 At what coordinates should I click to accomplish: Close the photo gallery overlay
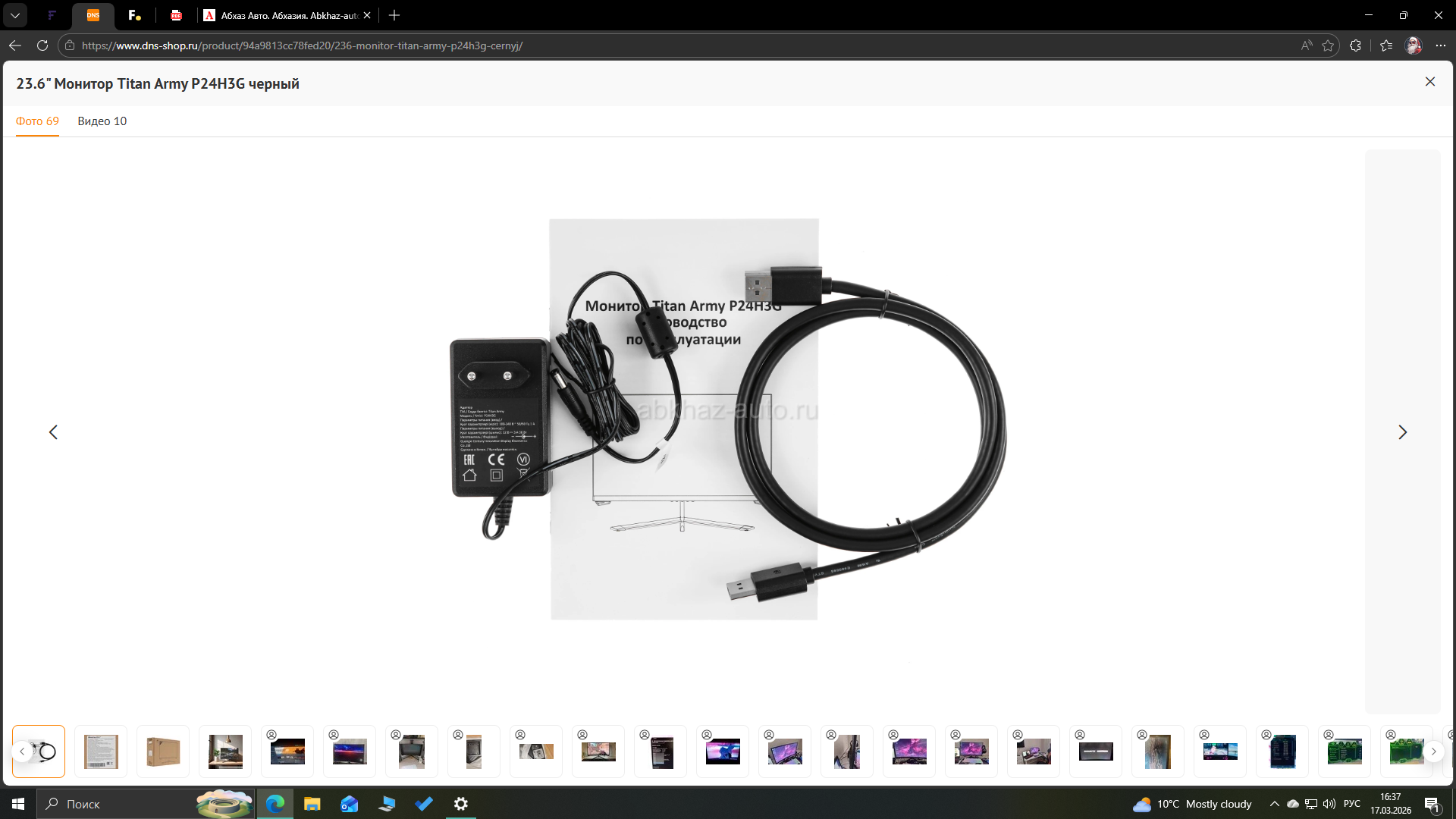tap(1429, 82)
